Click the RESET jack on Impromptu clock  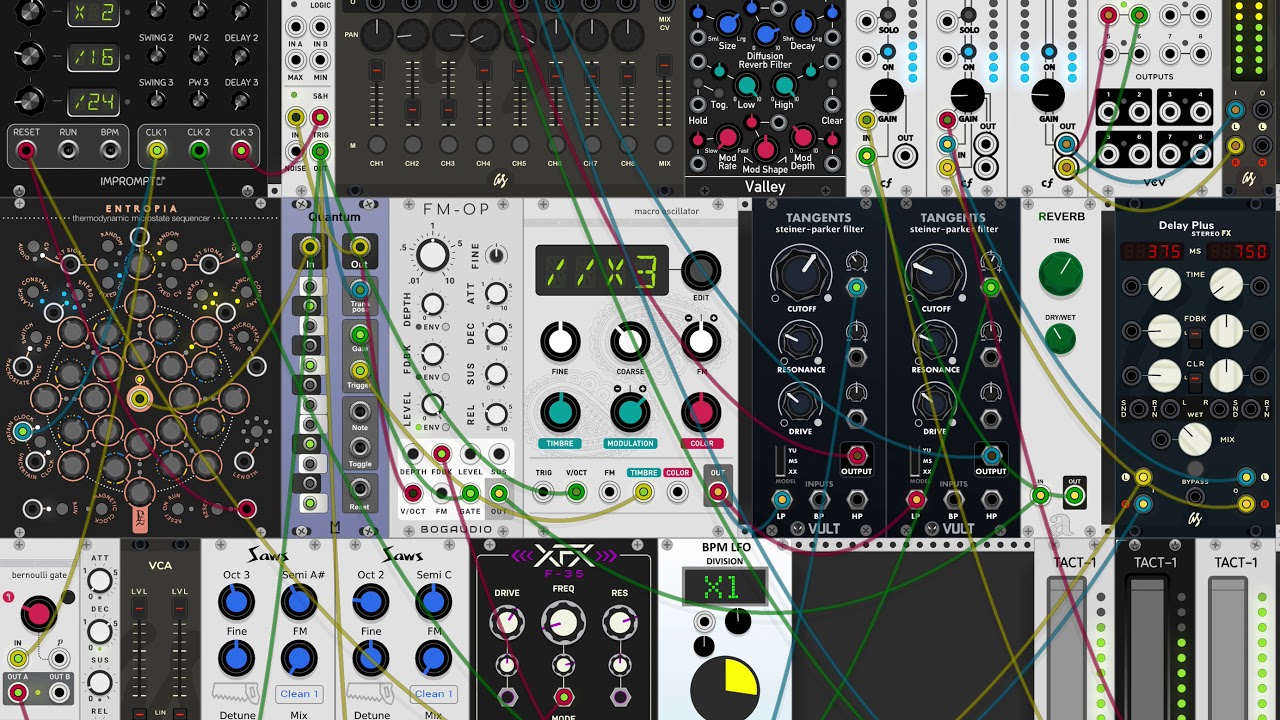click(27, 151)
